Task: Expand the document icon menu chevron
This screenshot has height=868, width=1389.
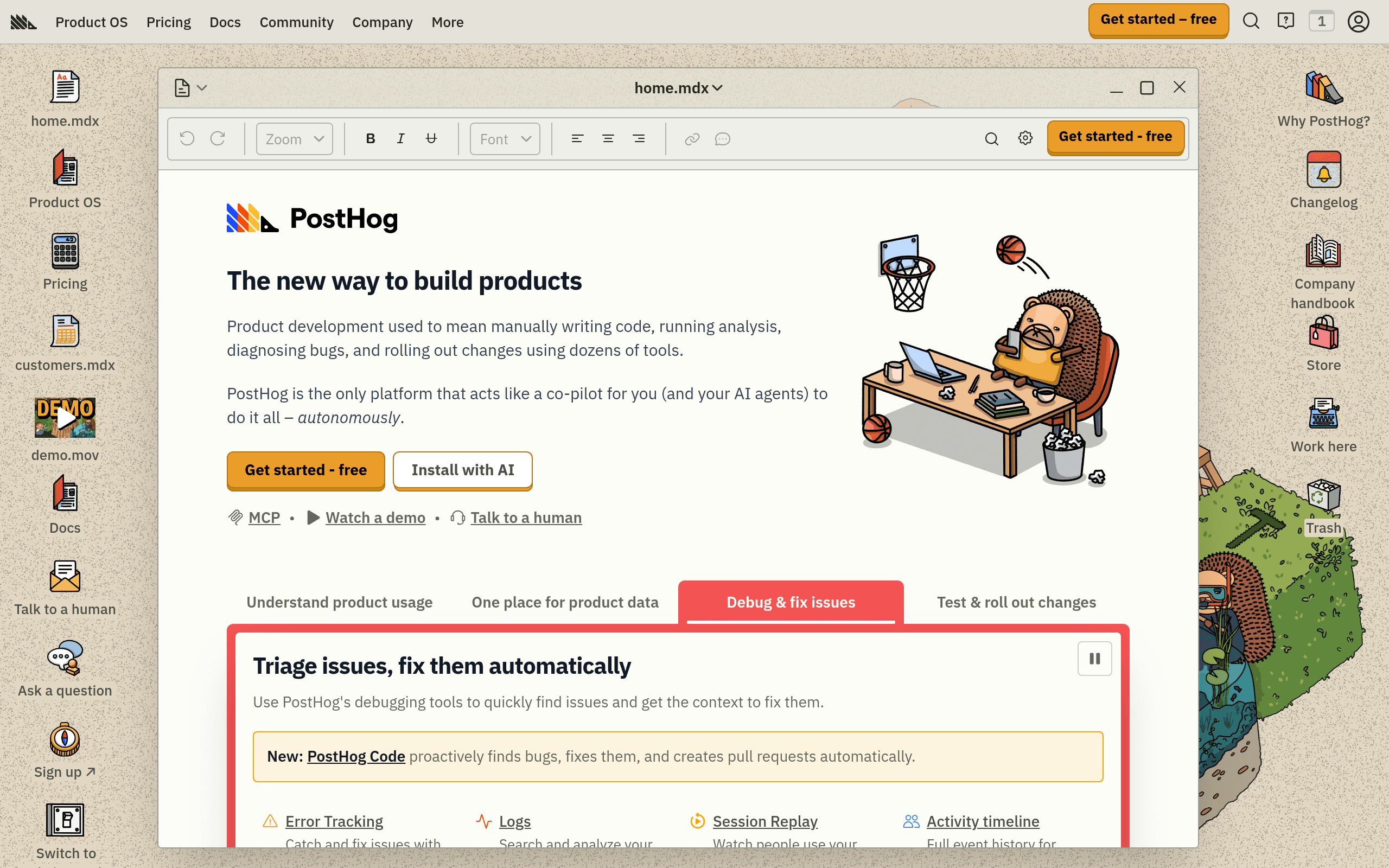Action: click(202, 88)
